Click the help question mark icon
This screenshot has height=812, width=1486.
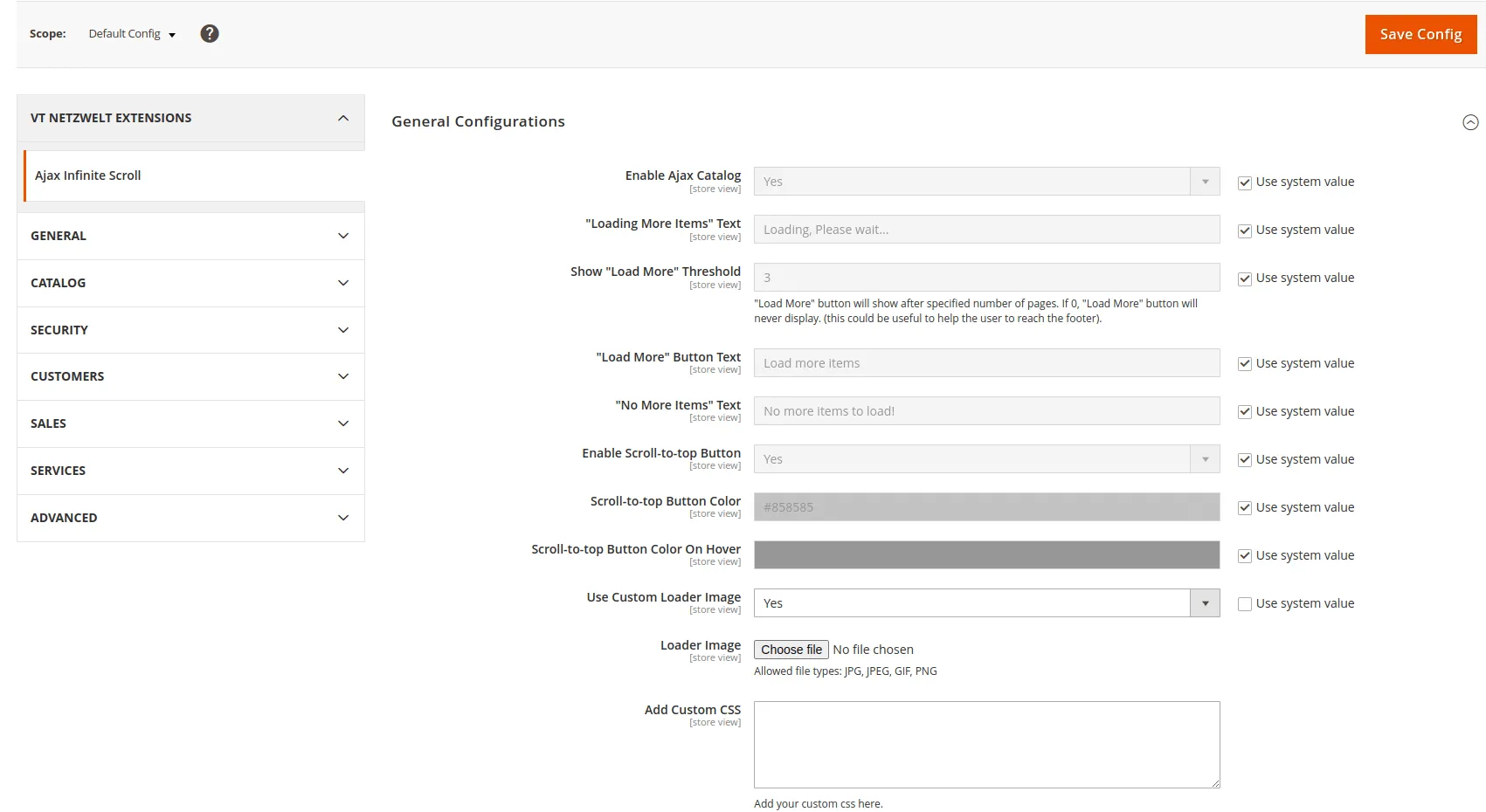click(210, 34)
